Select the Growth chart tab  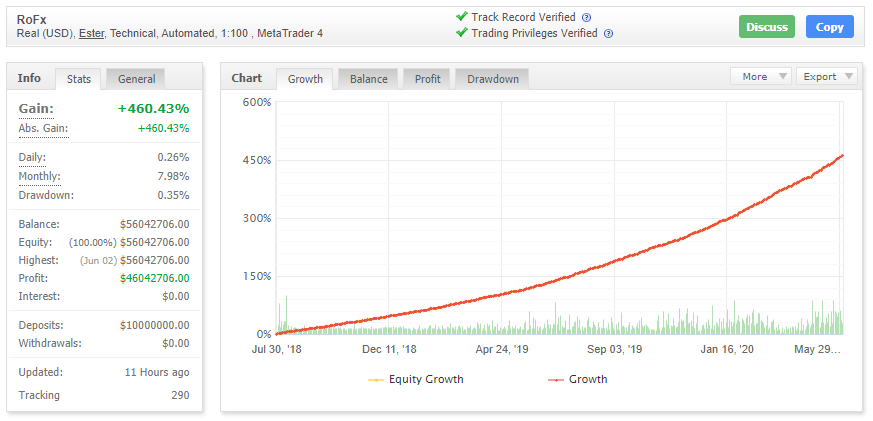click(305, 79)
